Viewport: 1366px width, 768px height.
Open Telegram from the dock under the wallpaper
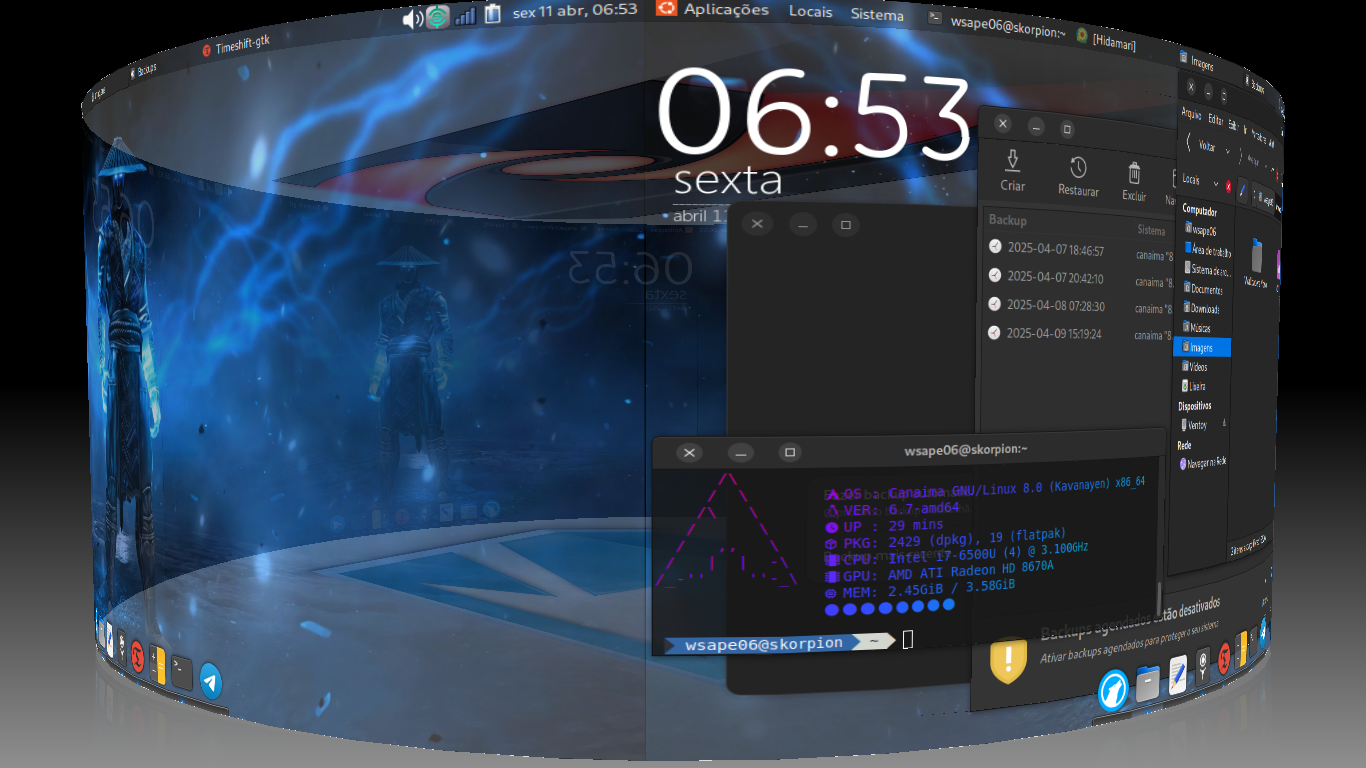pos(210,681)
